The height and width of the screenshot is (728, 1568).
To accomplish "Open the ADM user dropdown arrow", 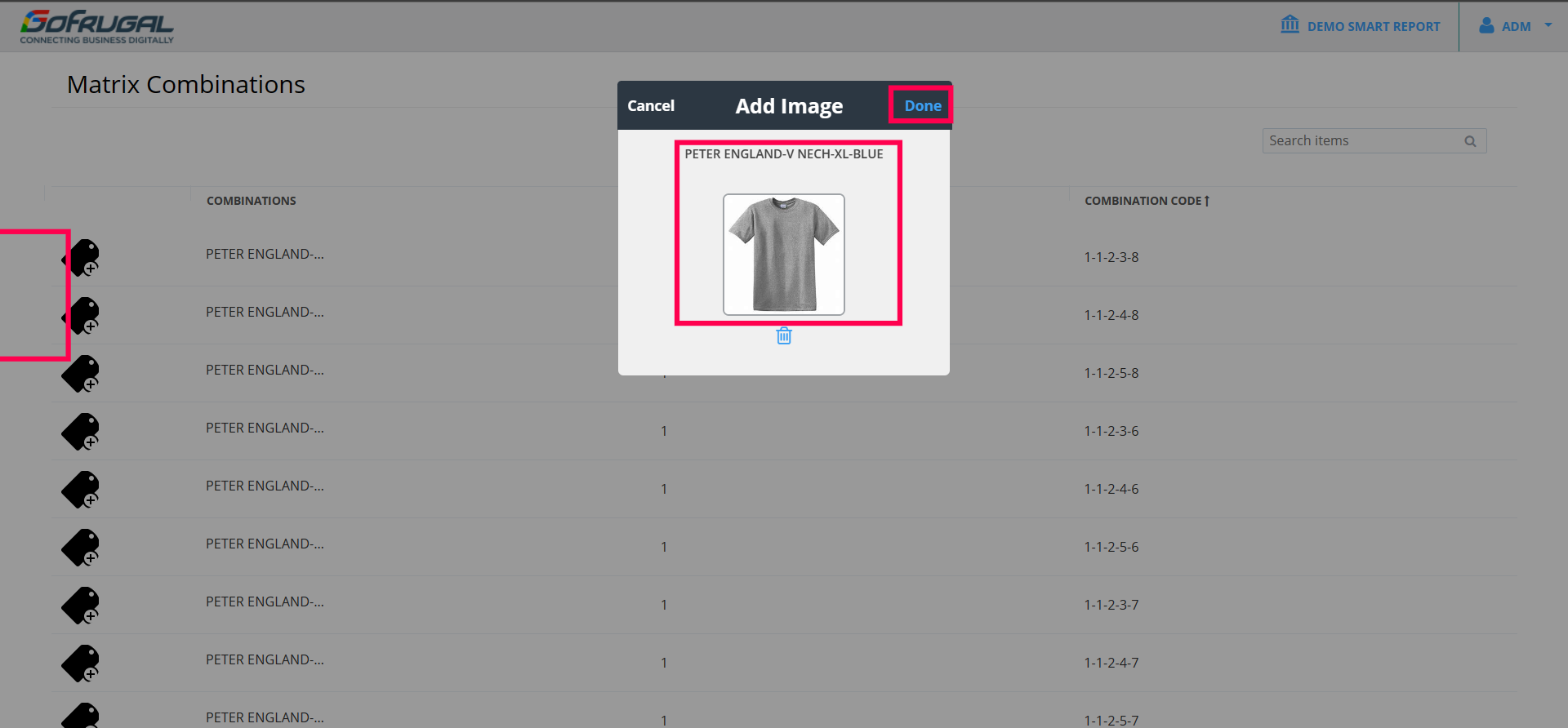I will 1548,25.
